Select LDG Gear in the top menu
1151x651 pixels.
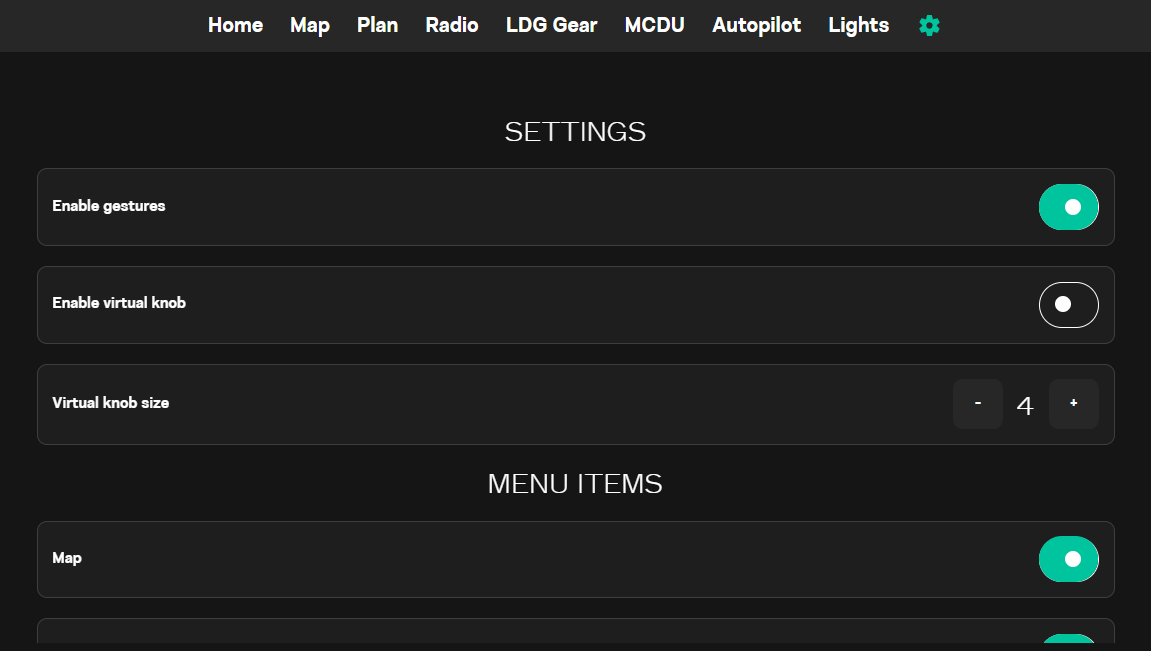(x=551, y=25)
